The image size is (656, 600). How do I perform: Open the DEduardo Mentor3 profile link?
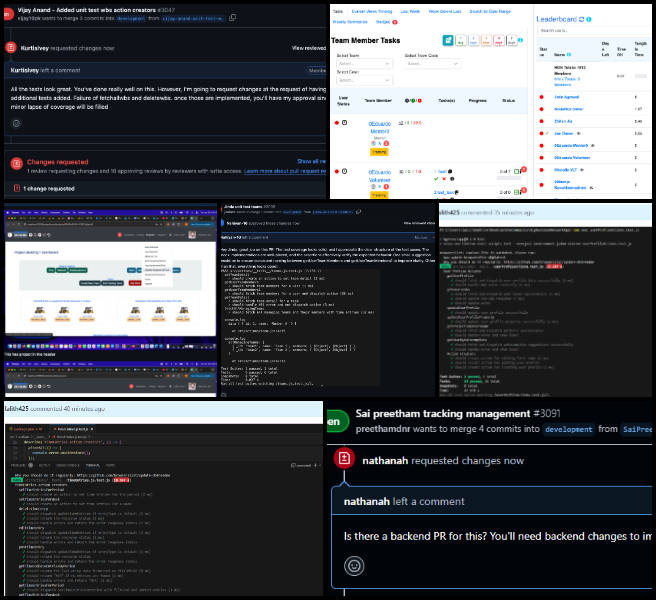pyautogui.click(x=379, y=127)
